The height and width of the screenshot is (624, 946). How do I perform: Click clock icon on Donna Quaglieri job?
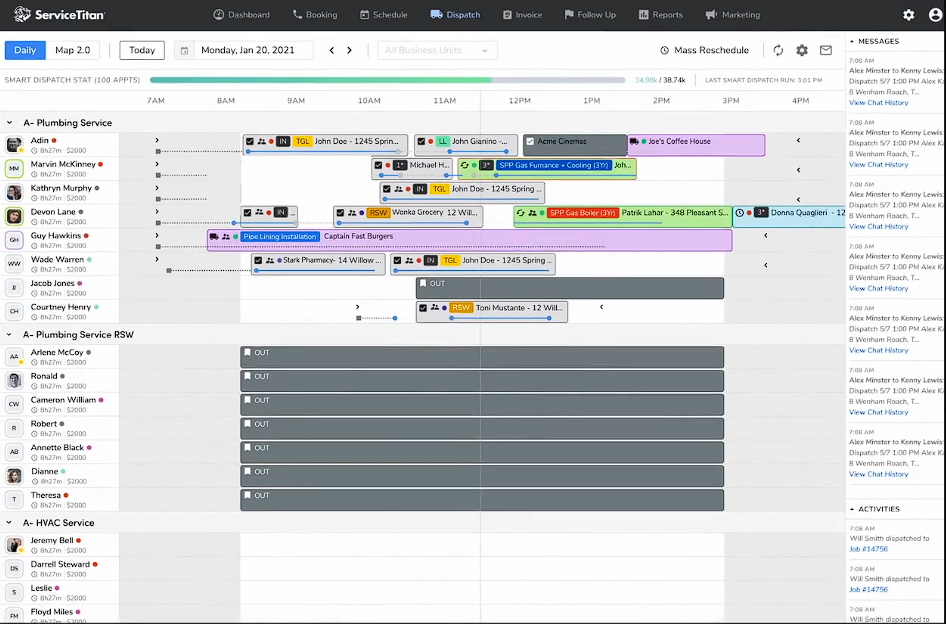pyautogui.click(x=740, y=212)
